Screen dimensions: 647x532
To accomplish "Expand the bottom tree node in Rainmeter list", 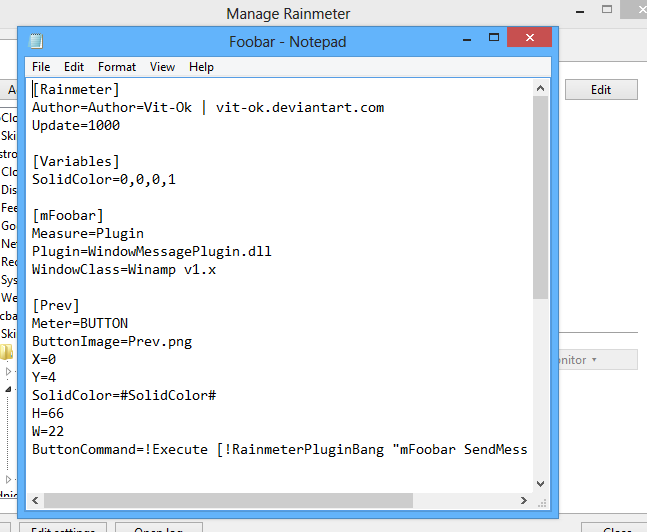I will [x=8, y=480].
